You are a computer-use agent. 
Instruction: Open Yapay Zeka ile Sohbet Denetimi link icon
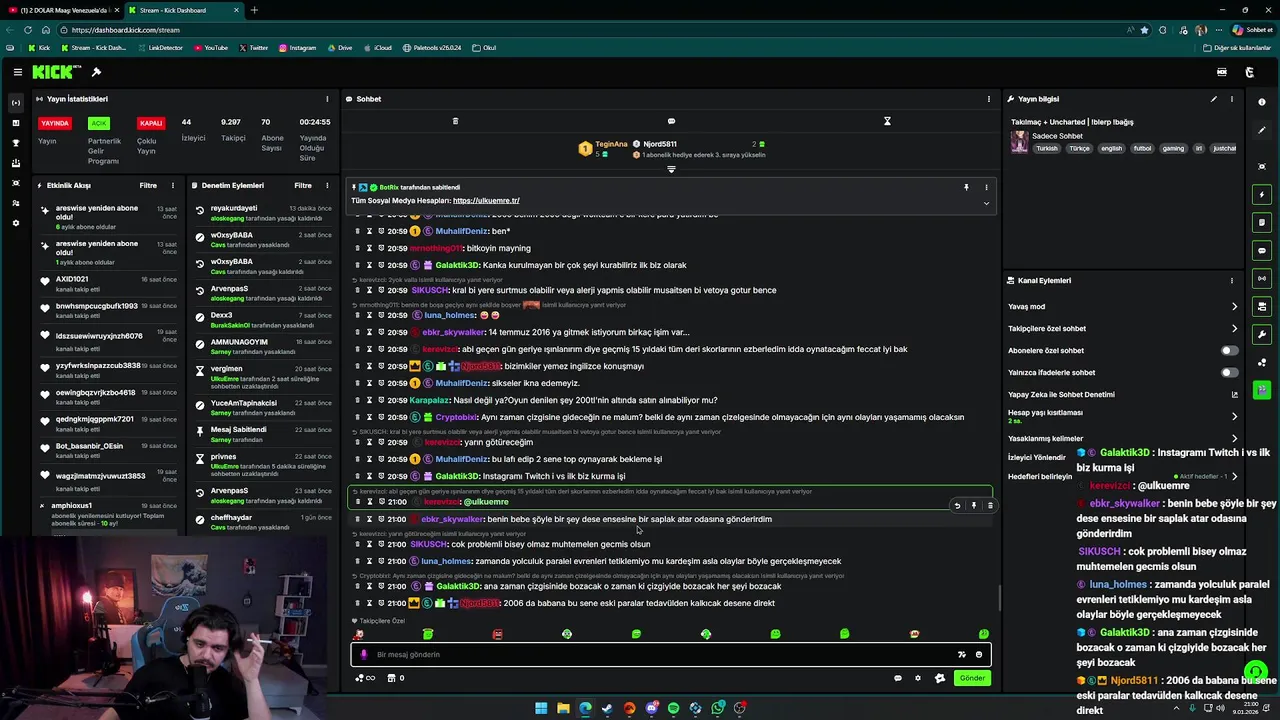point(1234,394)
